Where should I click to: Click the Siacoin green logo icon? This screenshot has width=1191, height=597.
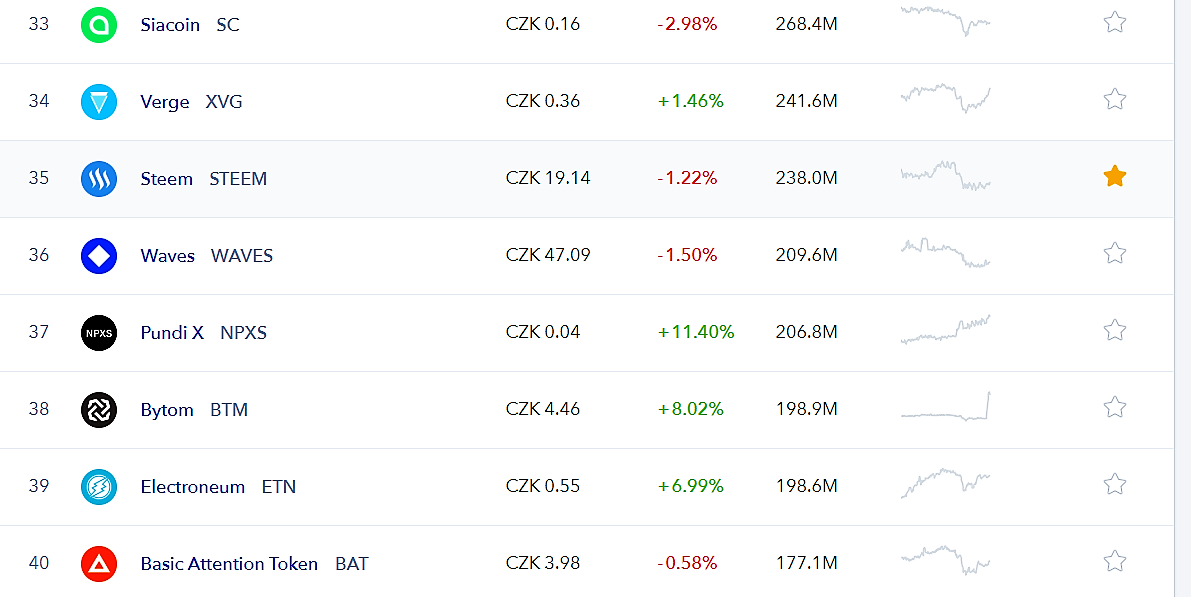99,24
